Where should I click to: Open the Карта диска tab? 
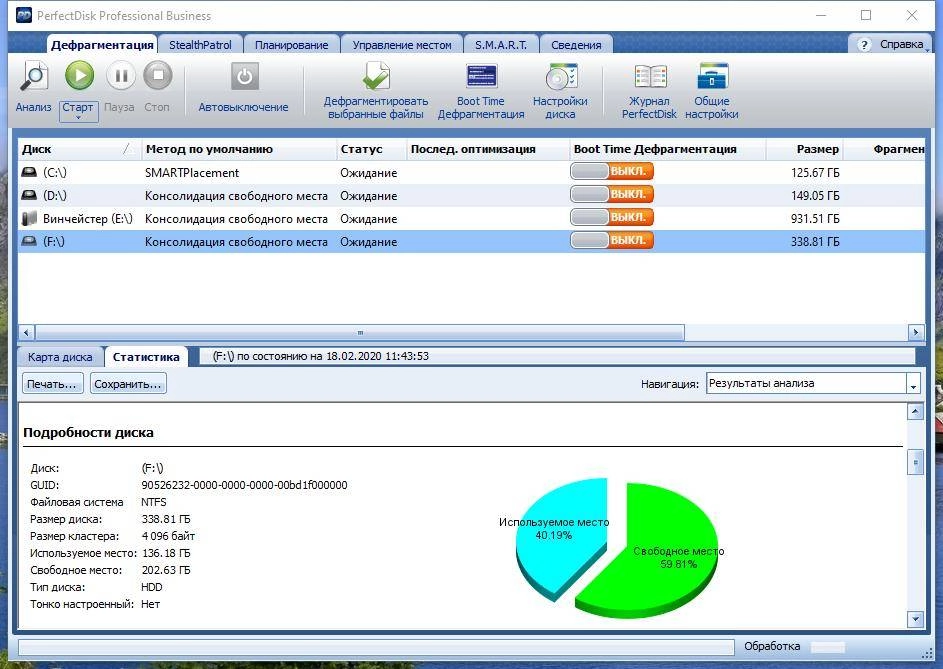(x=60, y=357)
